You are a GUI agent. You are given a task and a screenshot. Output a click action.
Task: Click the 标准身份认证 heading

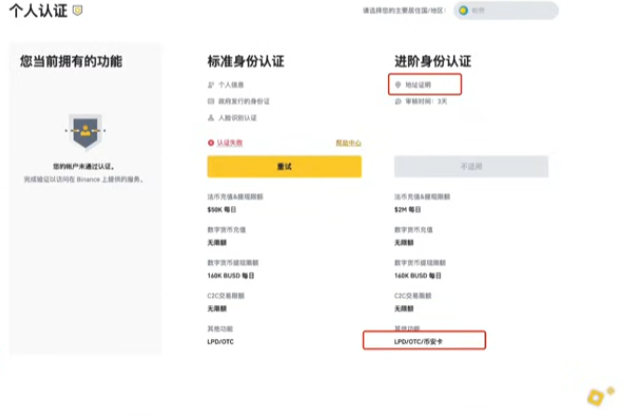(x=246, y=61)
